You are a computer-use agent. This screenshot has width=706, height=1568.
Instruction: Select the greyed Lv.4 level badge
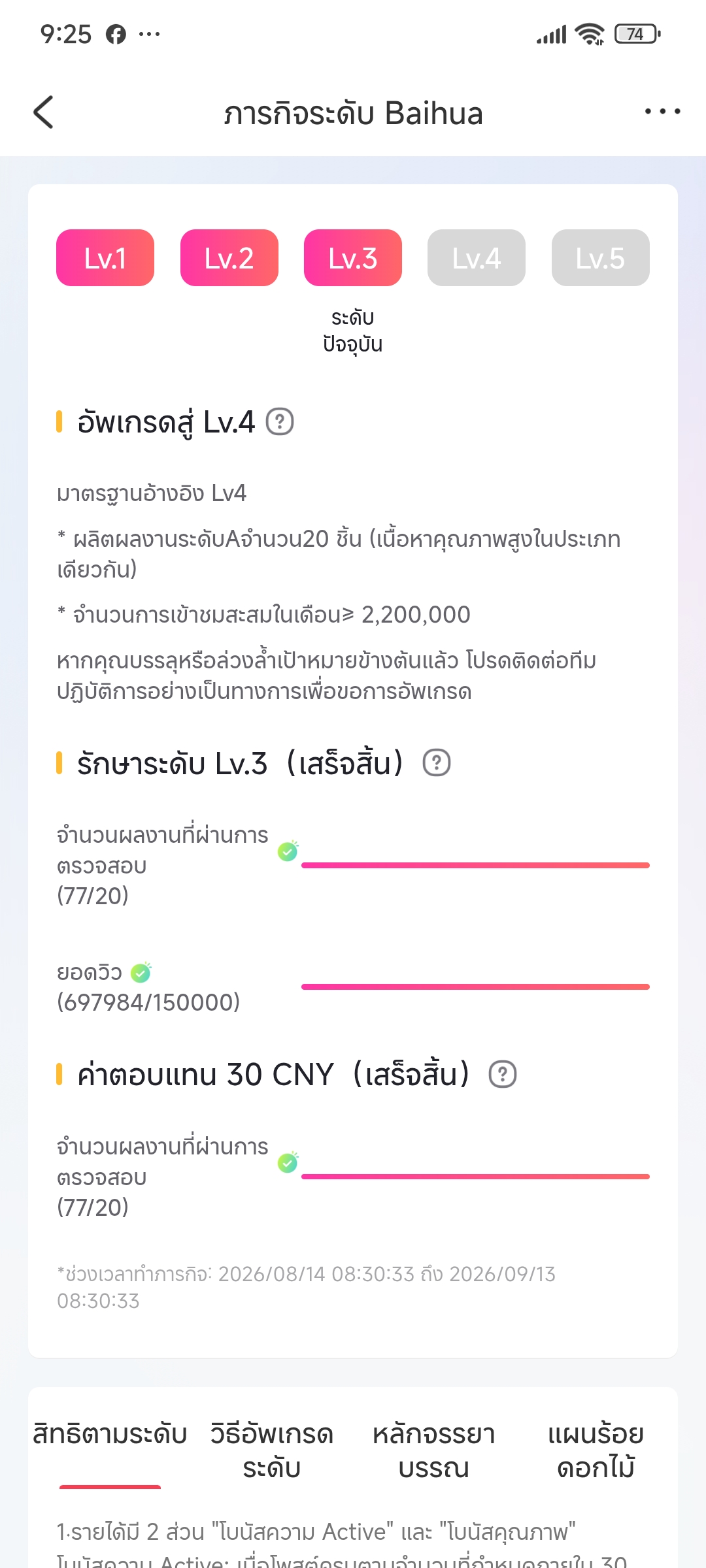477,257
